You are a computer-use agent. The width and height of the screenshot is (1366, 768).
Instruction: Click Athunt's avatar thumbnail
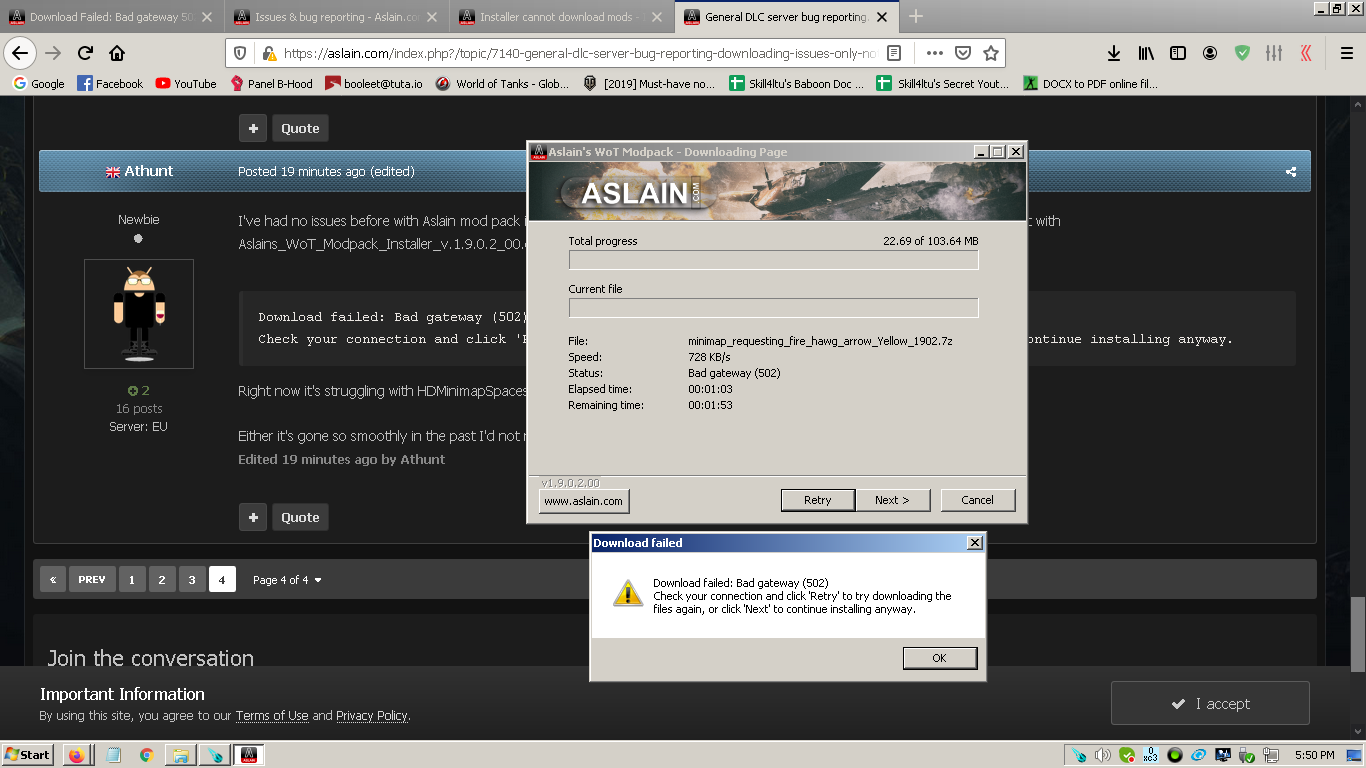coord(139,314)
